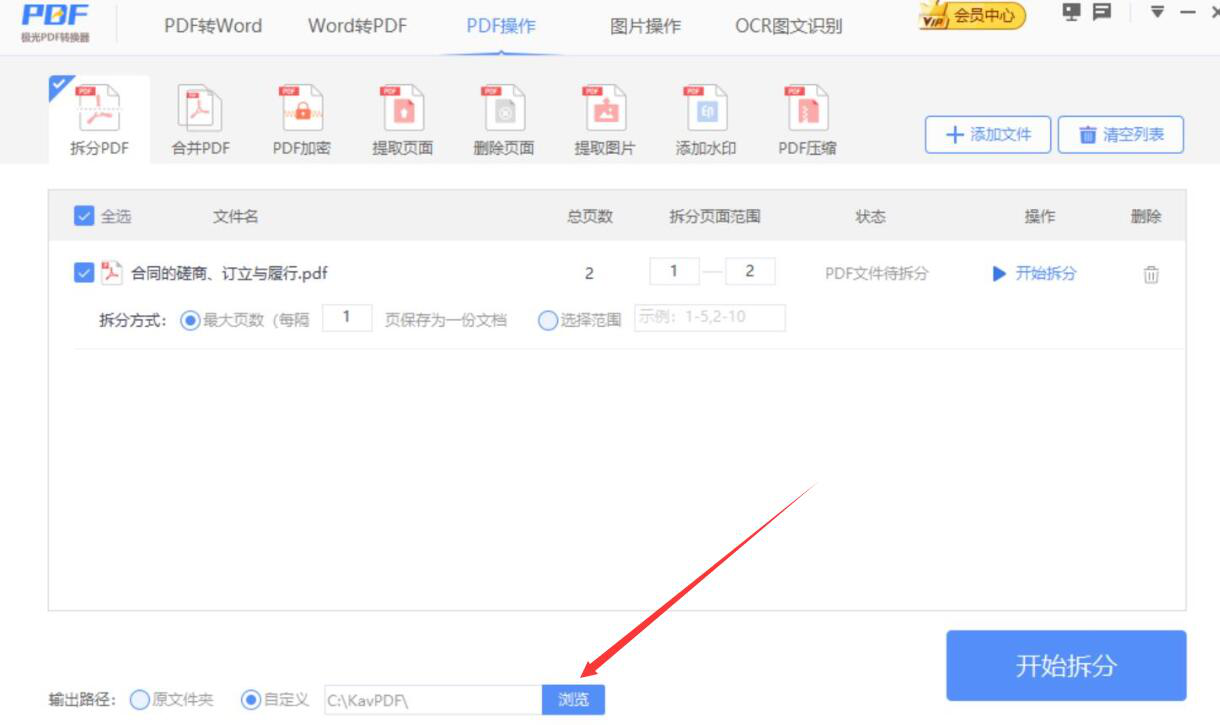Screen dimensions: 1220x725
Task: Select 选择范围 radio option
Action: tap(548, 320)
